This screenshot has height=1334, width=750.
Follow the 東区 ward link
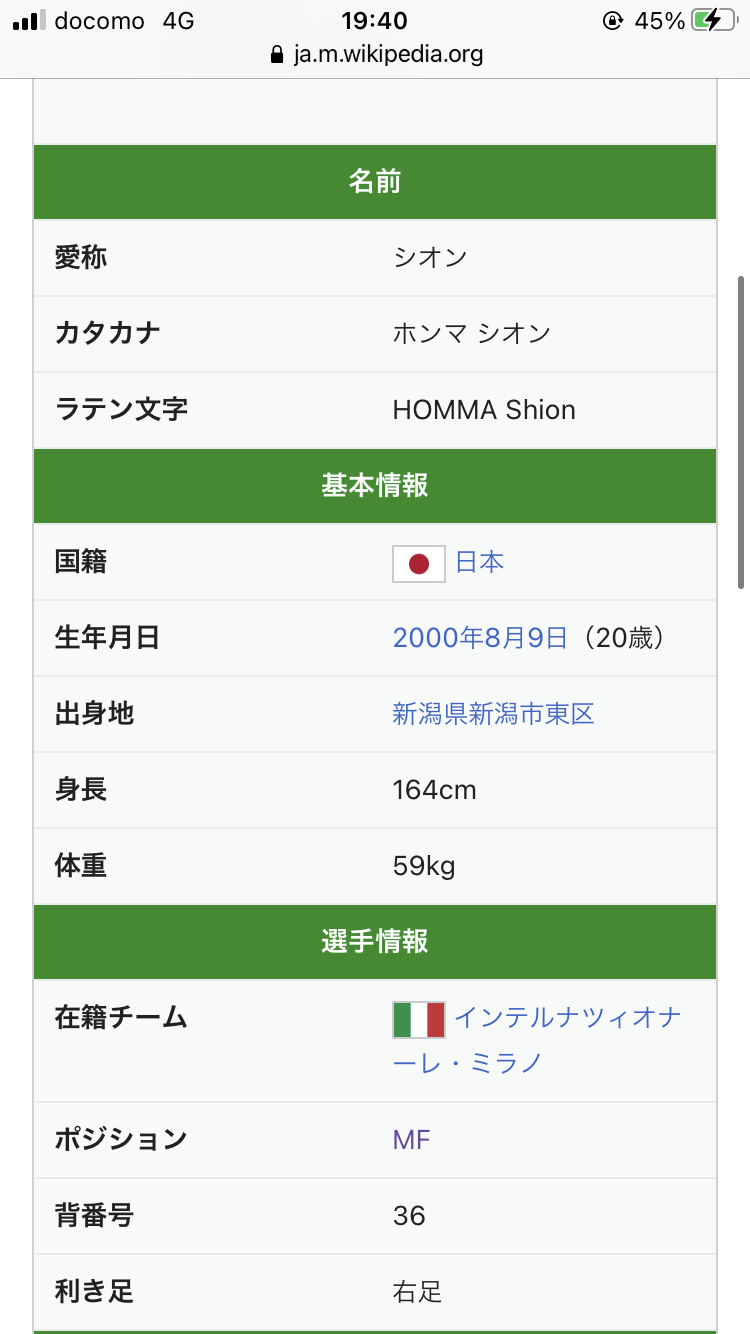569,714
